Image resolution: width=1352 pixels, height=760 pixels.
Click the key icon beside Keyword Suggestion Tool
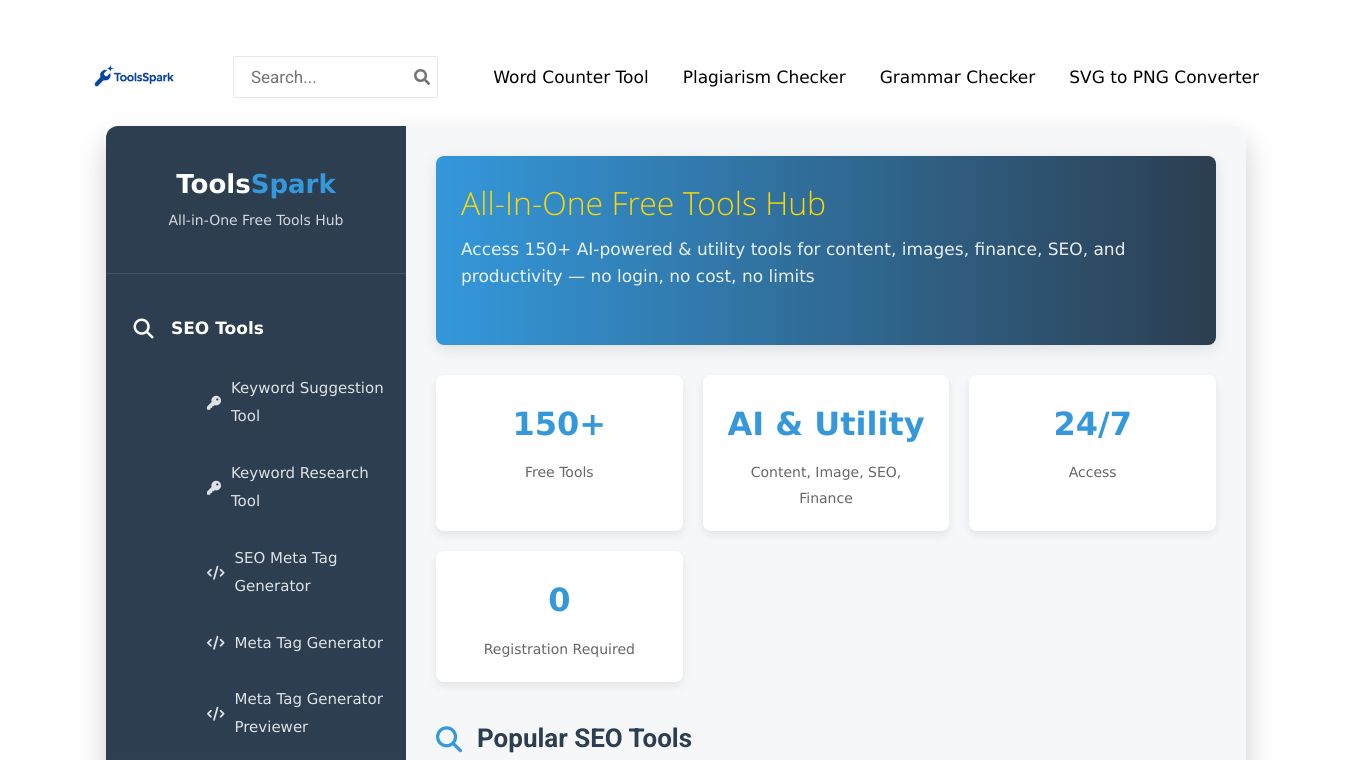(214, 402)
